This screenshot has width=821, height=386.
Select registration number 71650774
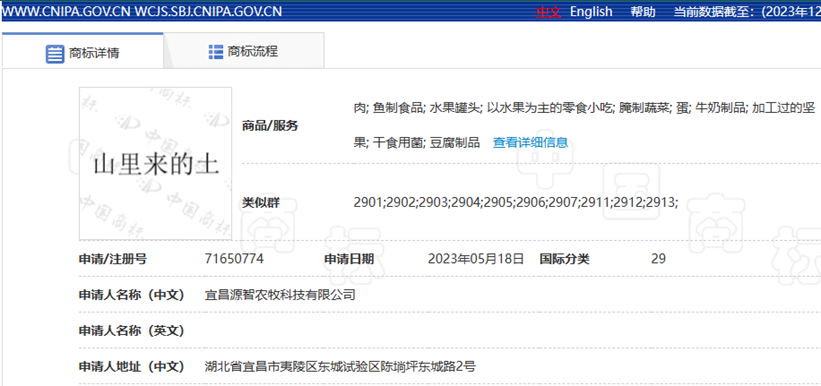coord(234,259)
